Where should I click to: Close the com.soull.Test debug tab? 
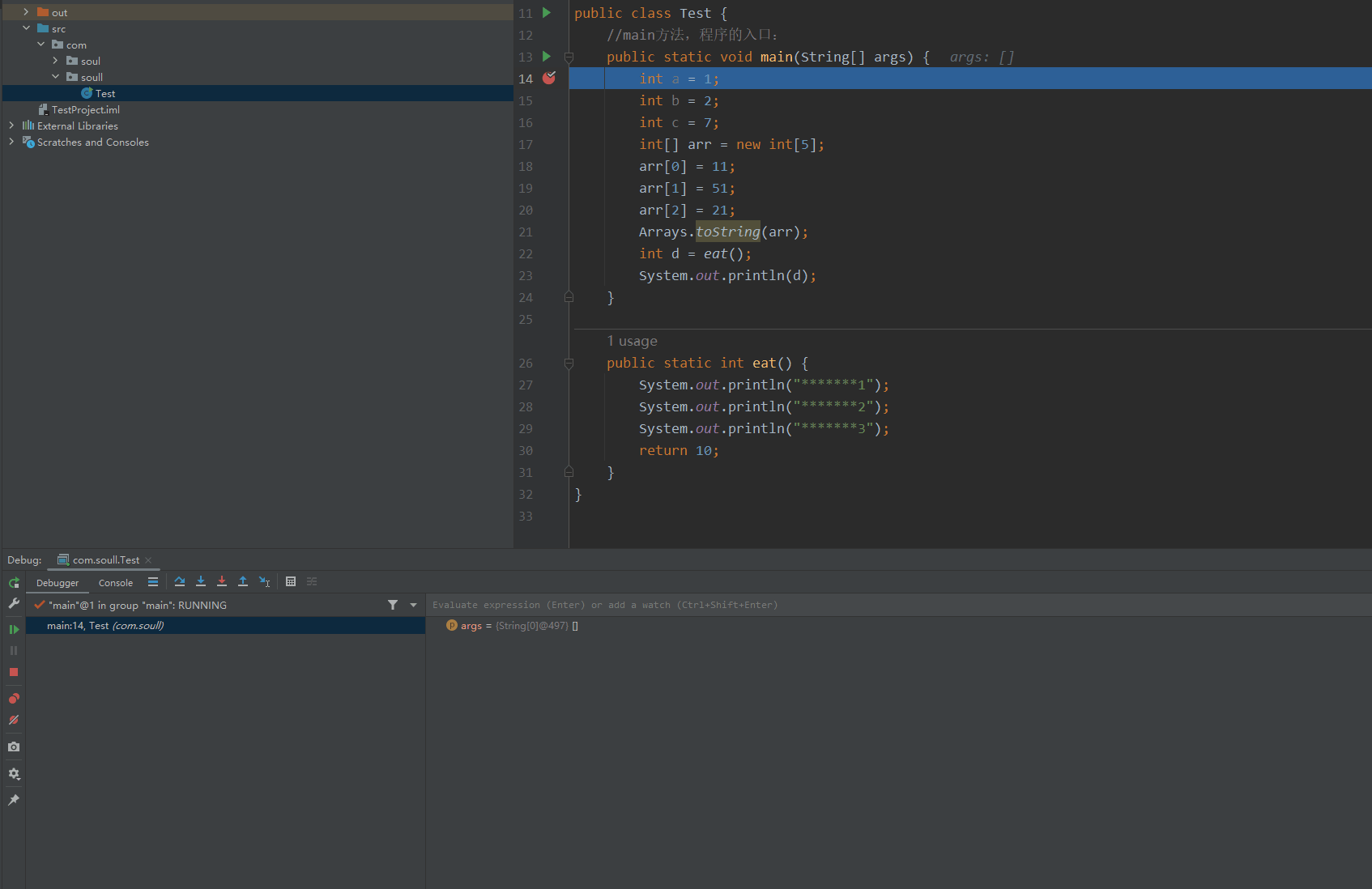pos(148,560)
